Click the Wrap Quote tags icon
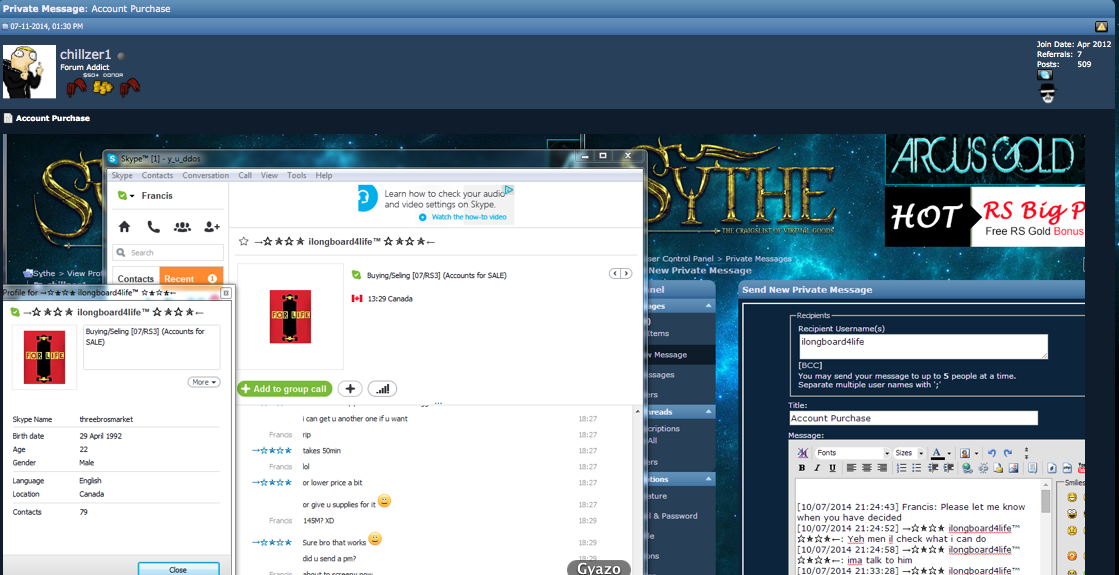The image size is (1119, 575). (x=1033, y=468)
